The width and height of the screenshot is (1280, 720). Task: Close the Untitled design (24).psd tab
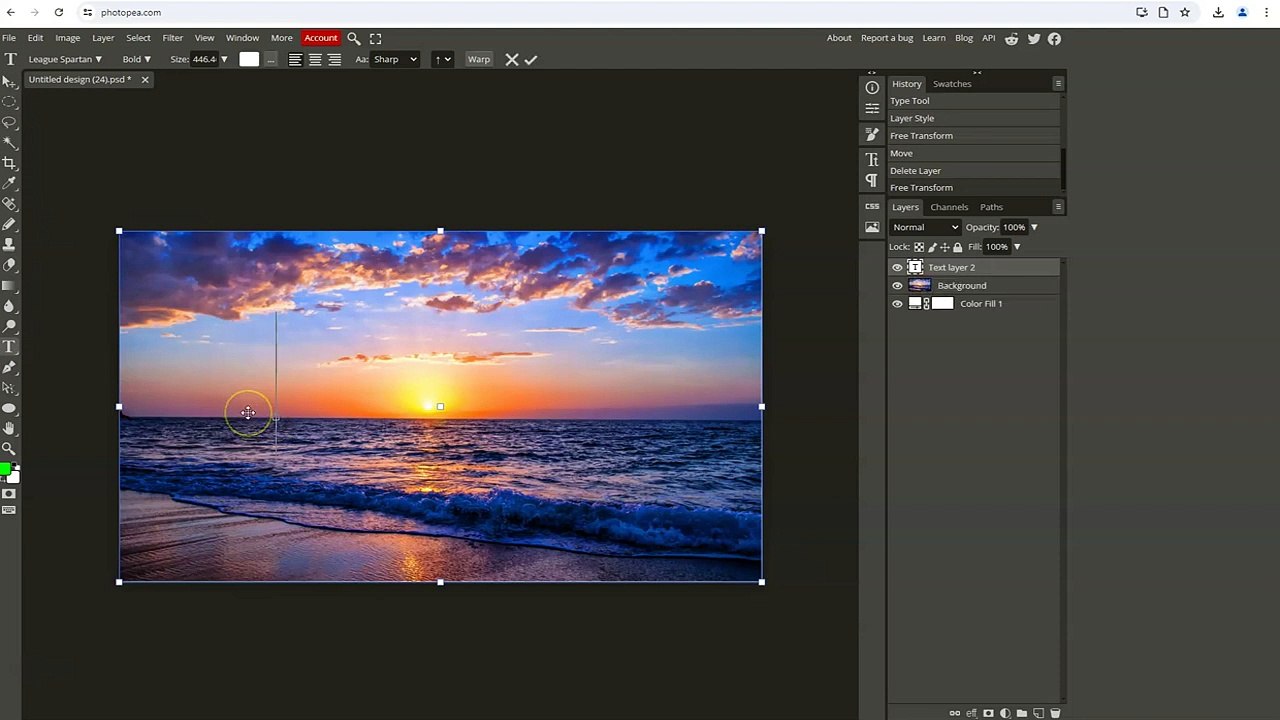(145, 80)
